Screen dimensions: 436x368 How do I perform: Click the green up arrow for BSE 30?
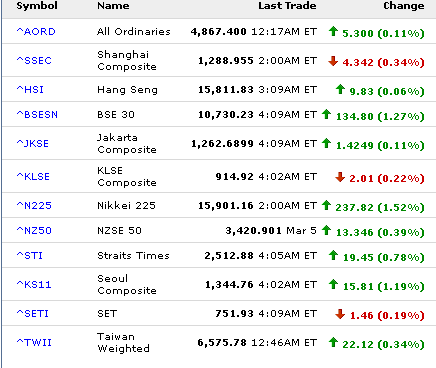coord(326,114)
